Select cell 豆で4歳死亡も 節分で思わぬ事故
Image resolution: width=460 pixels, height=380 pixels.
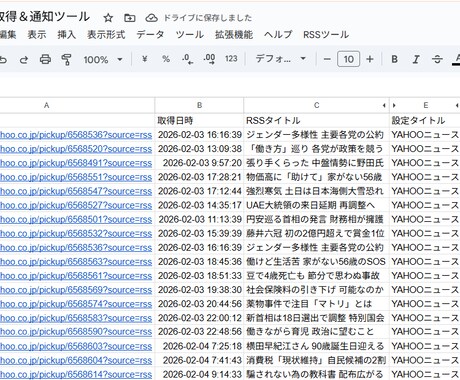tap(316, 276)
